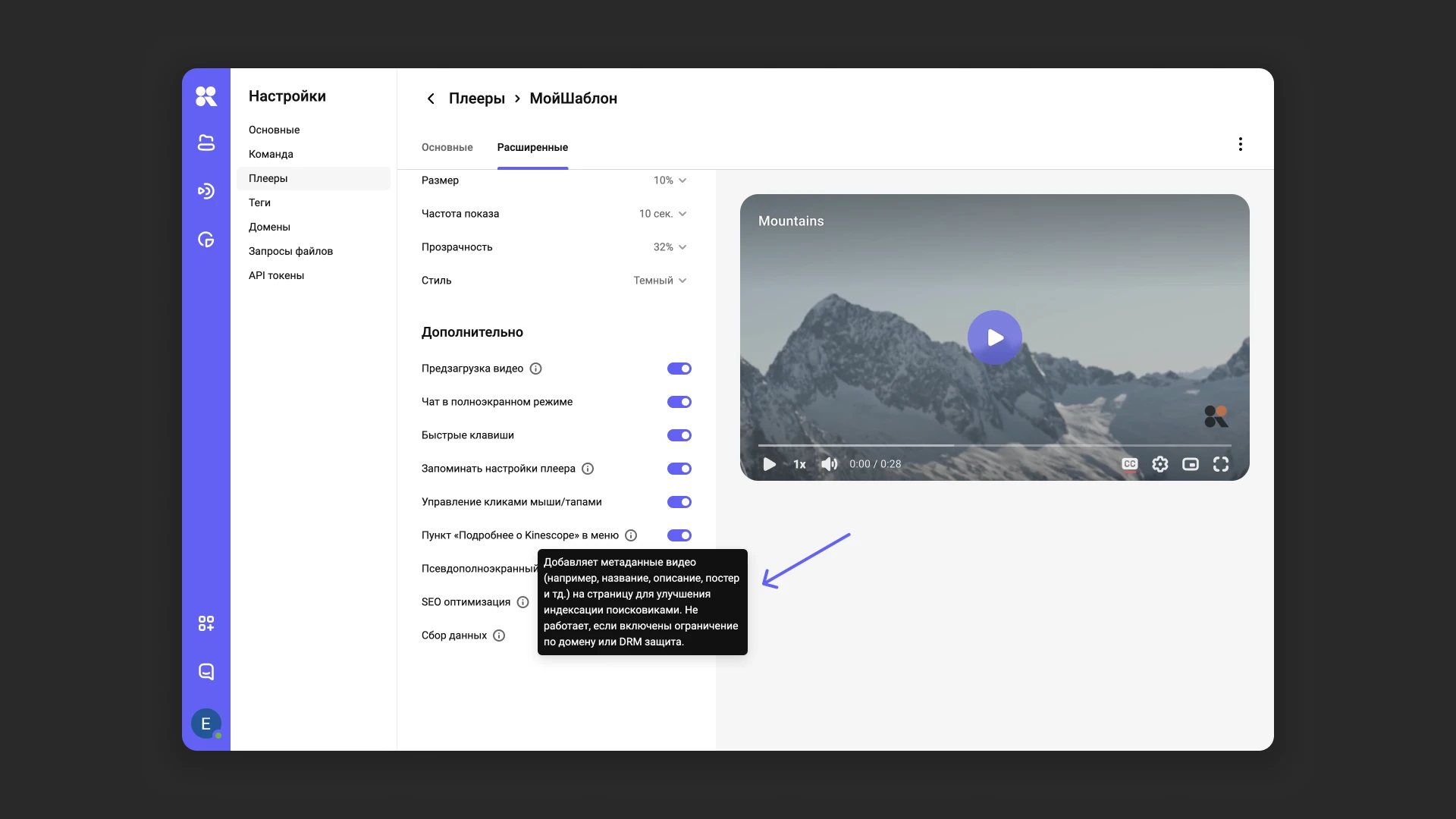The width and height of the screenshot is (1456, 819).
Task: Open the video library sidebar icon
Action: (206, 143)
